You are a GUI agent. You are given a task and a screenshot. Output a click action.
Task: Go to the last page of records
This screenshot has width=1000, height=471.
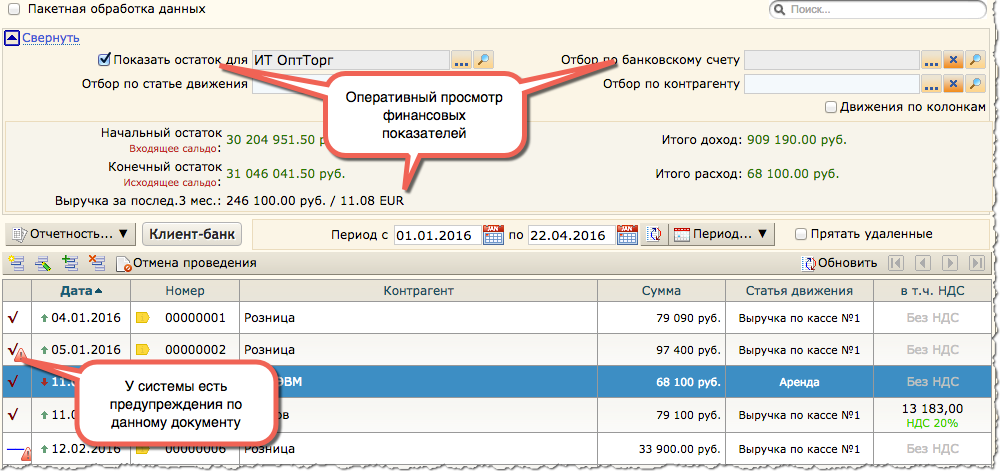(975, 263)
